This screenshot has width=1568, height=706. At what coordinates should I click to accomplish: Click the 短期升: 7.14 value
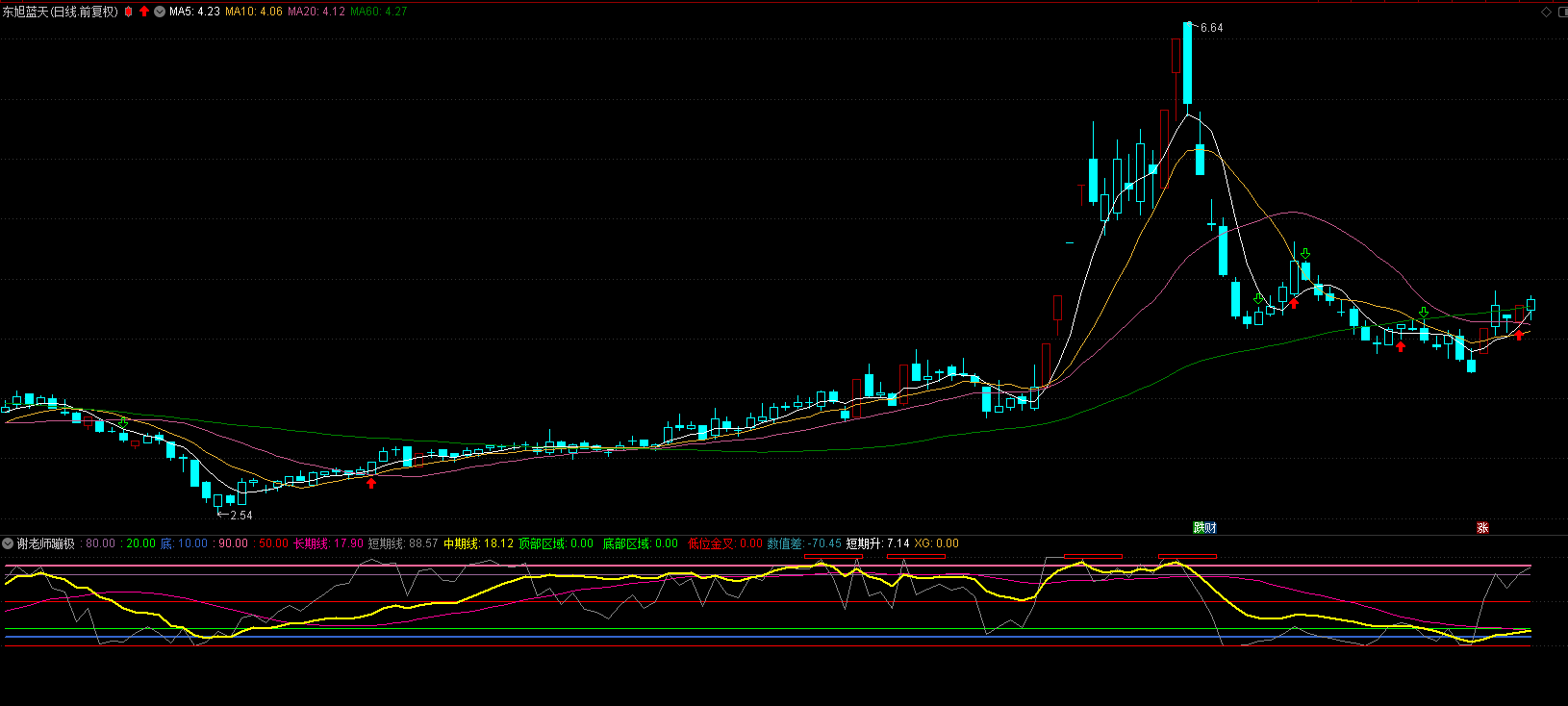pyautogui.click(x=877, y=543)
